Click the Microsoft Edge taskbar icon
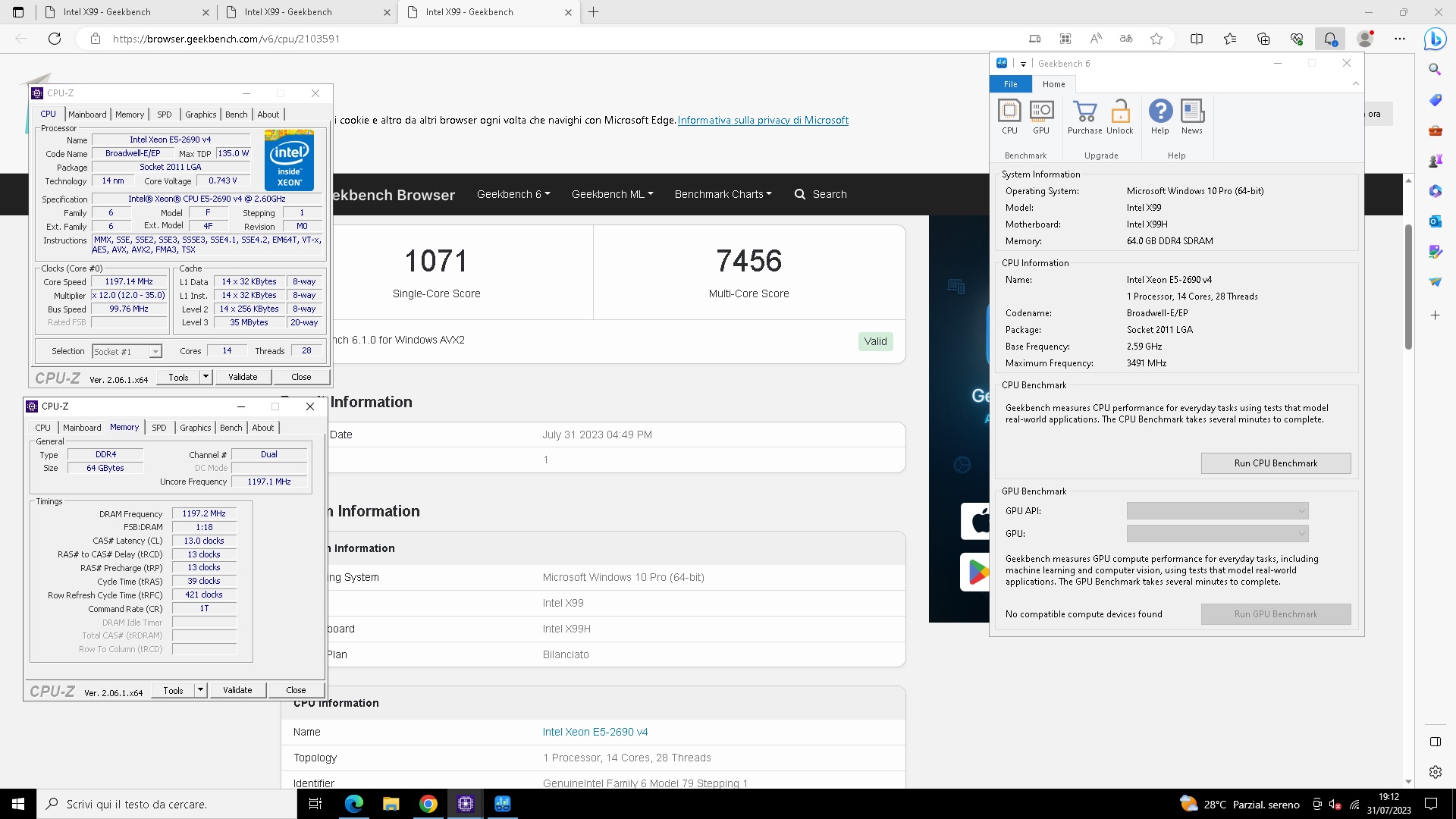This screenshot has height=819, width=1456. 353,804
